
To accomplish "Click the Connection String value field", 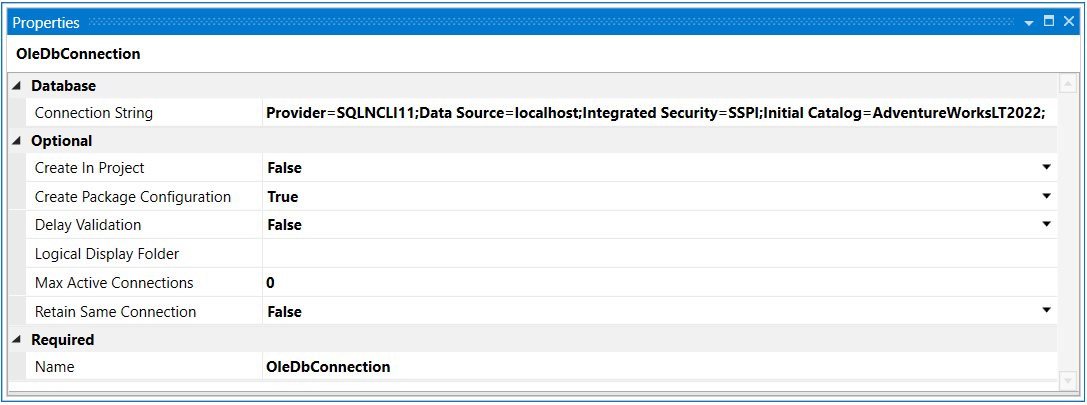I will coord(655,113).
